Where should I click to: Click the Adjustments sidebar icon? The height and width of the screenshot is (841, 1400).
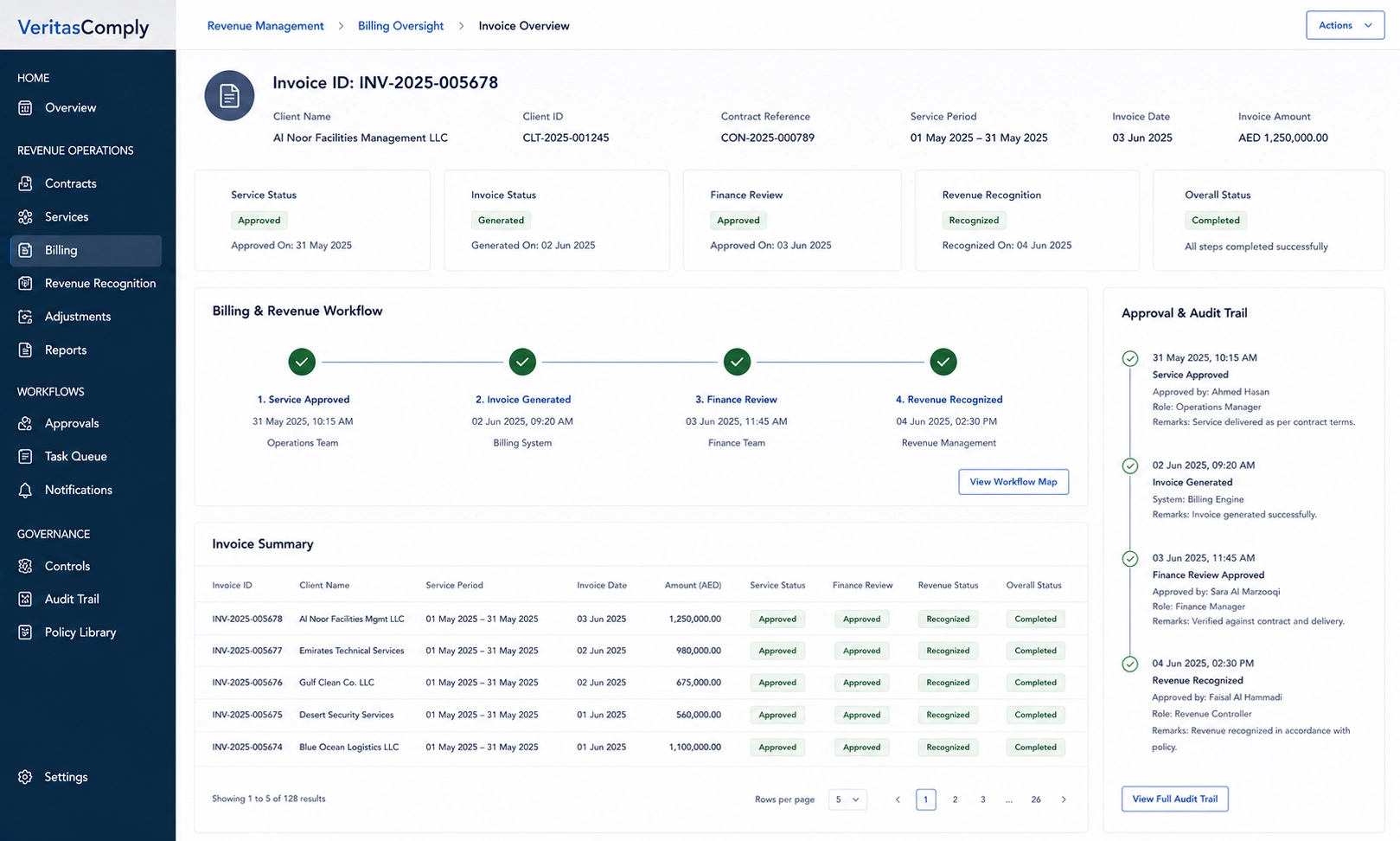[x=25, y=317]
